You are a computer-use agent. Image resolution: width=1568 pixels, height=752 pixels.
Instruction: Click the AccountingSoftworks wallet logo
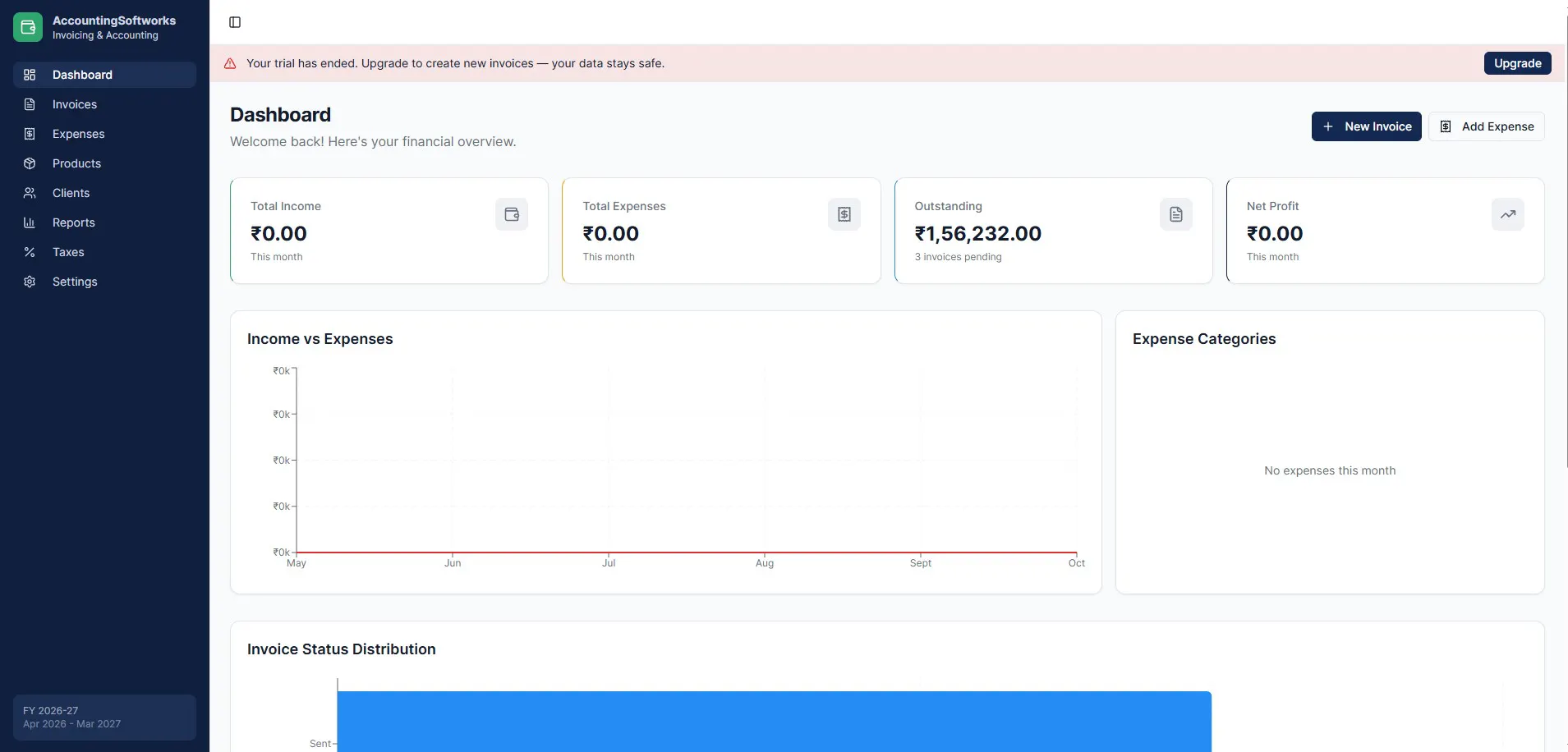coord(28,27)
